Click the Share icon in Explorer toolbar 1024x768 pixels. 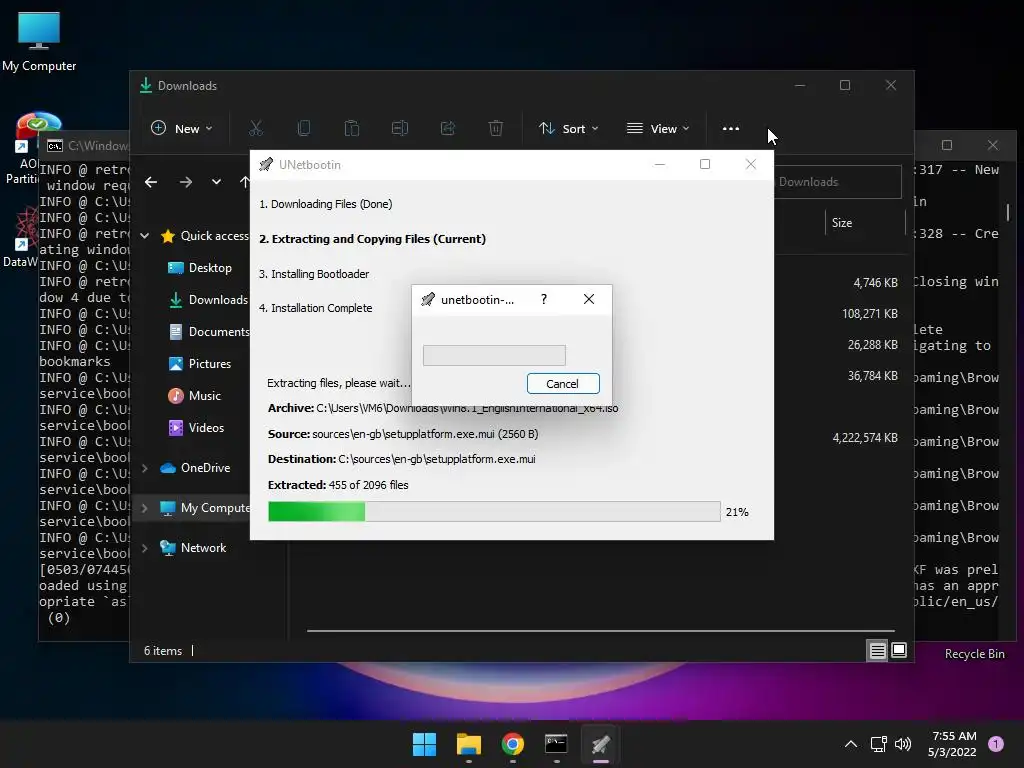[x=448, y=129]
